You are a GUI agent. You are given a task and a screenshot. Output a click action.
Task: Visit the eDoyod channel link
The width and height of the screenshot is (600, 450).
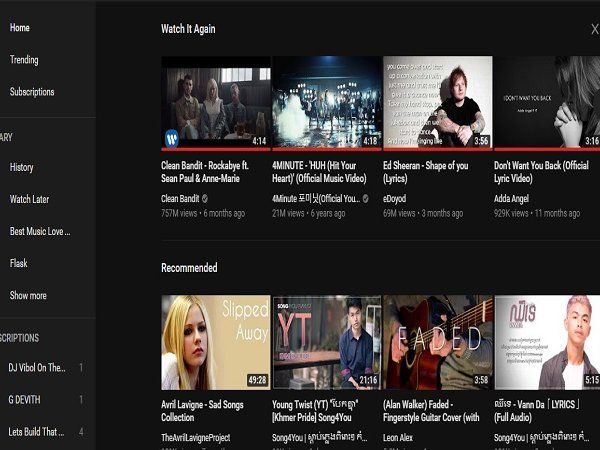coord(395,199)
